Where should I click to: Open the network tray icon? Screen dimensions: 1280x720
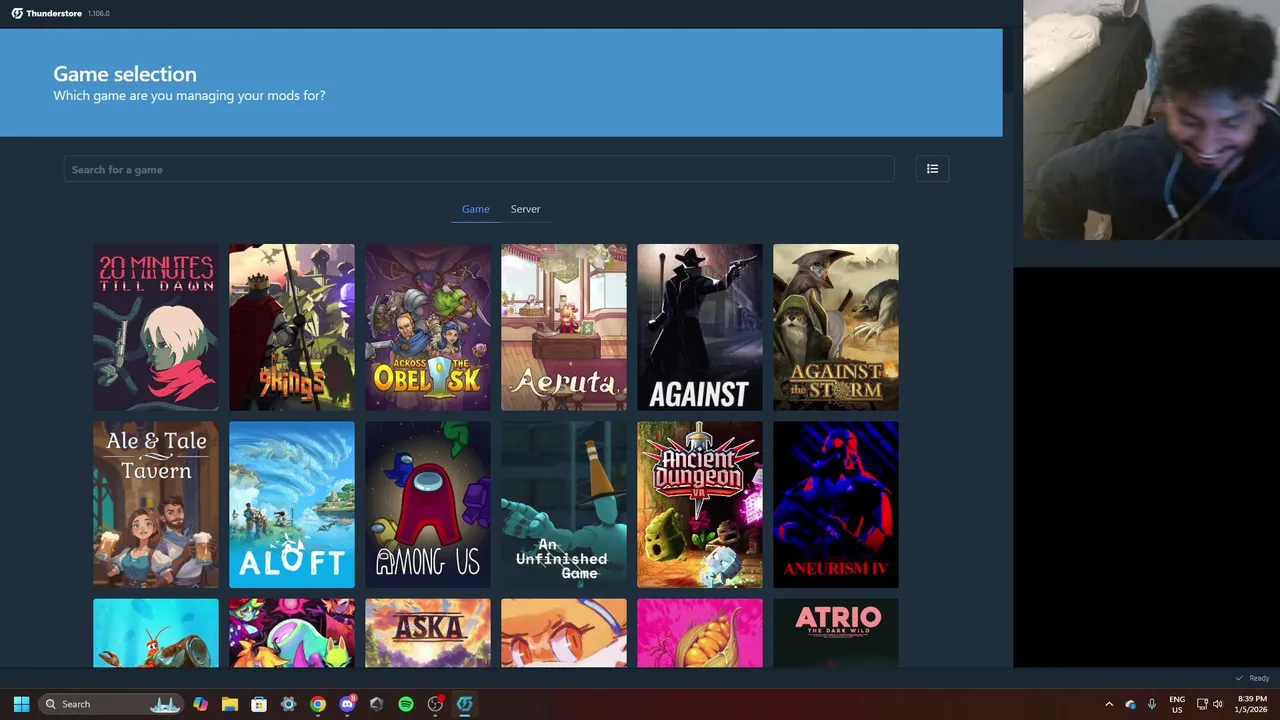[x=1202, y=704]
